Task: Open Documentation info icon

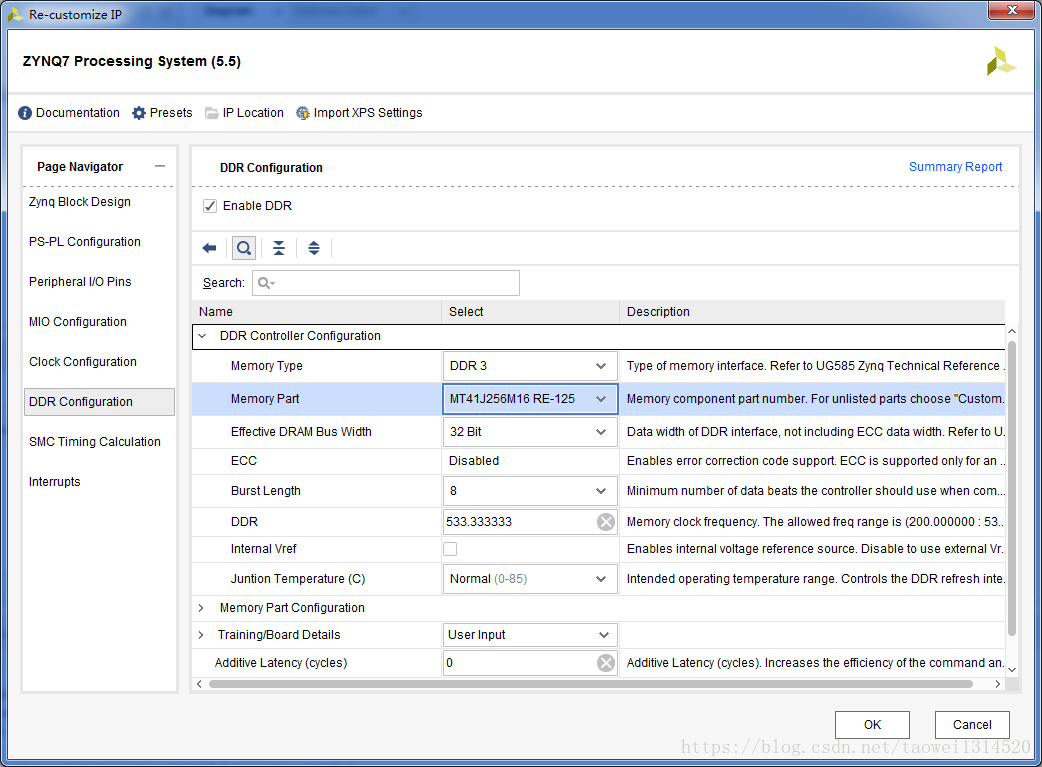Action: click(x=25, y=113)
